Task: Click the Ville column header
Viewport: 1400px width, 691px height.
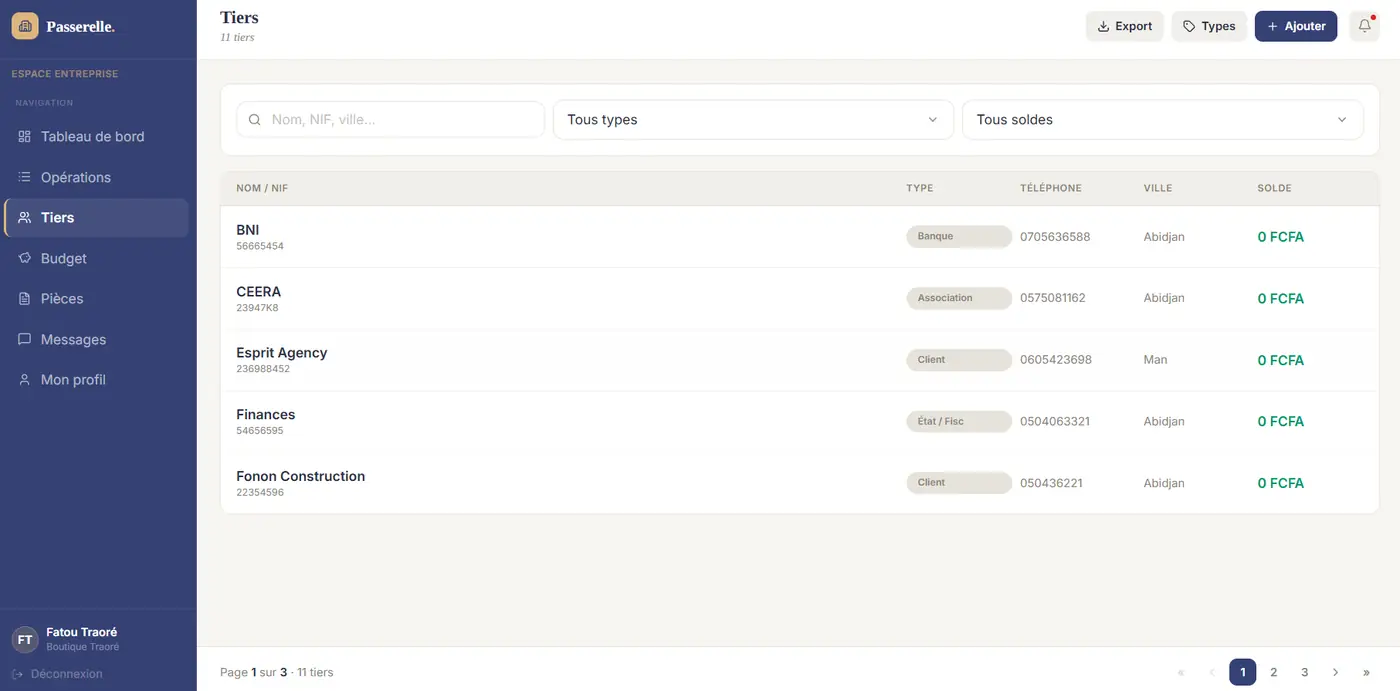Action: 1158,188
